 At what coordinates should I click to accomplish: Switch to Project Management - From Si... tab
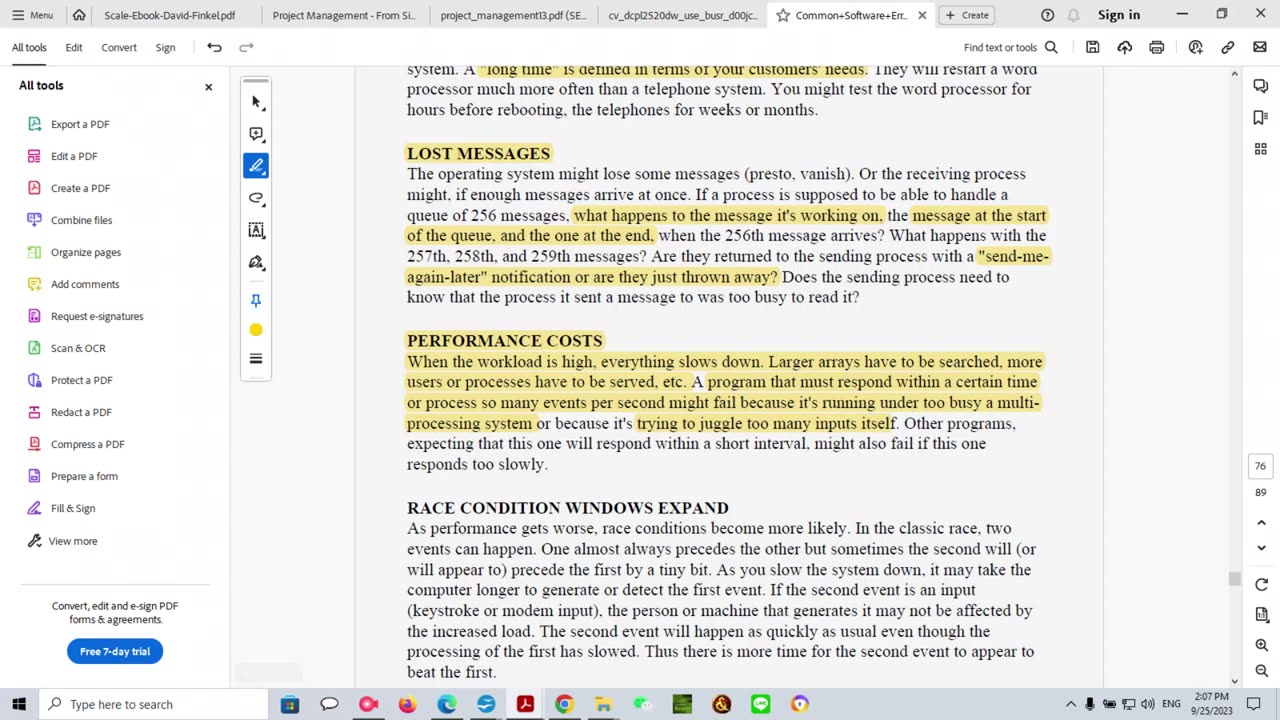(343, 15)
